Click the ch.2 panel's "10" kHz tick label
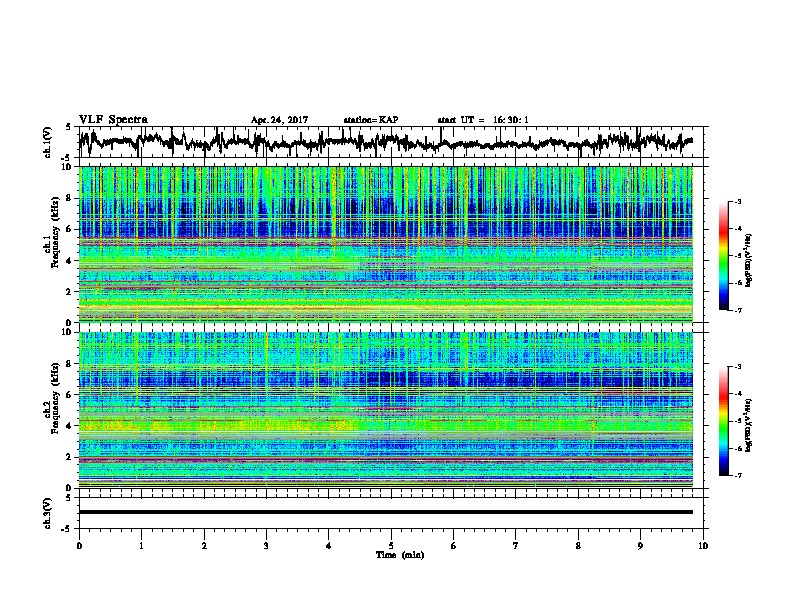792x612 pixels. [68, 332]
